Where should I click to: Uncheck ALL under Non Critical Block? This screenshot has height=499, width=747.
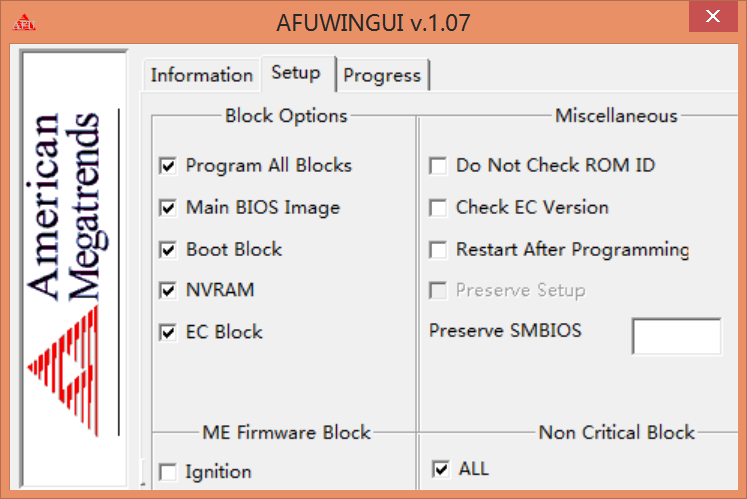(x=440, y=468)
